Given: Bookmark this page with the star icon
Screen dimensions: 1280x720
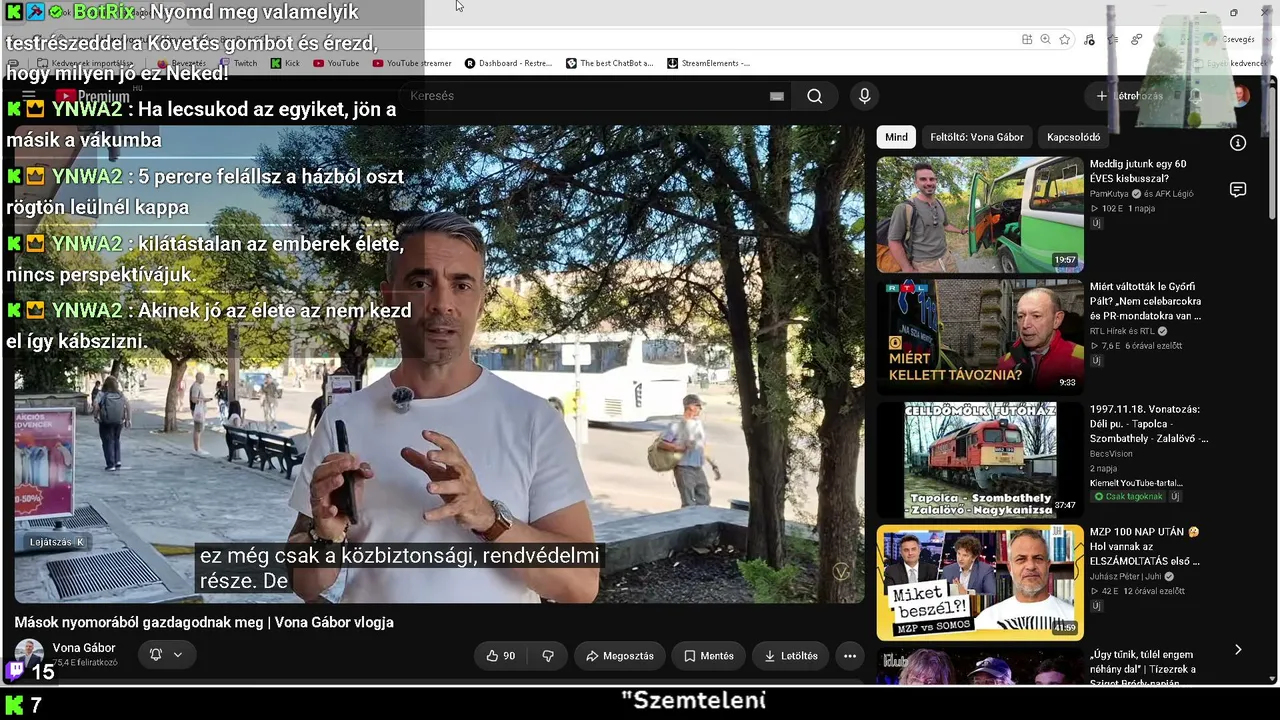Looking at the screenshot, I should [1065, 39].
